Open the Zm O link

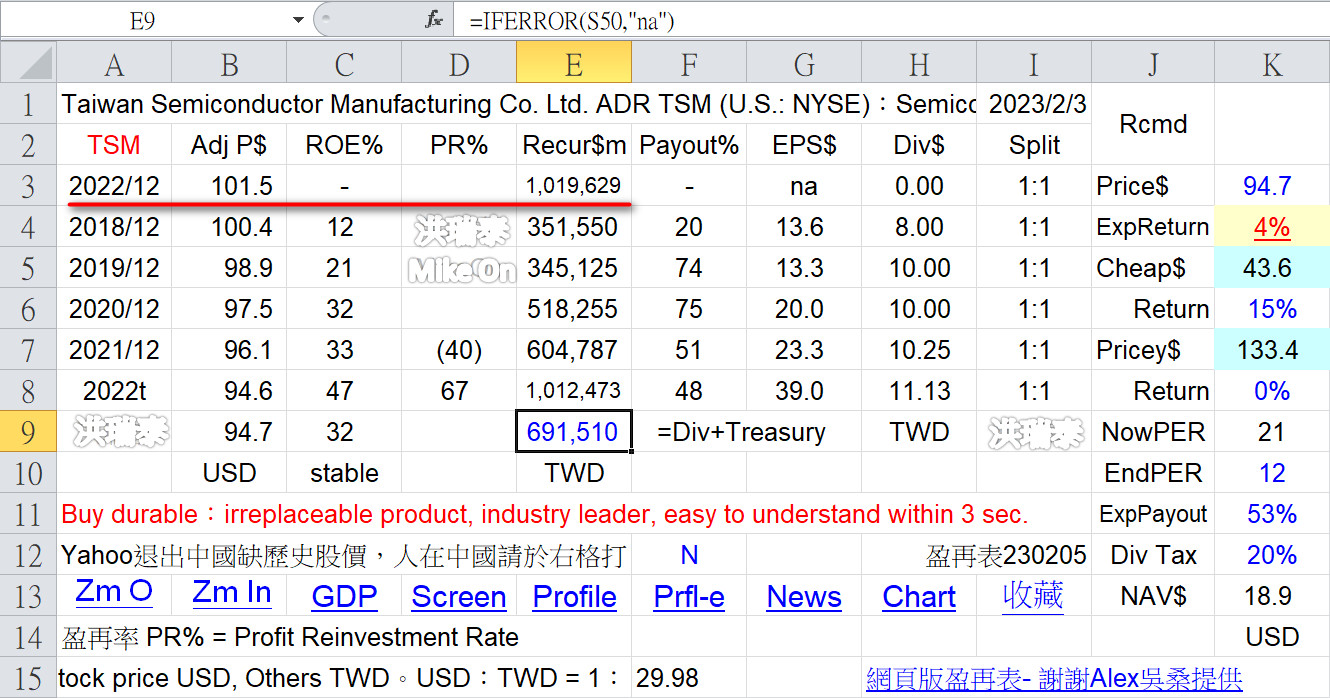coord(114,592)
